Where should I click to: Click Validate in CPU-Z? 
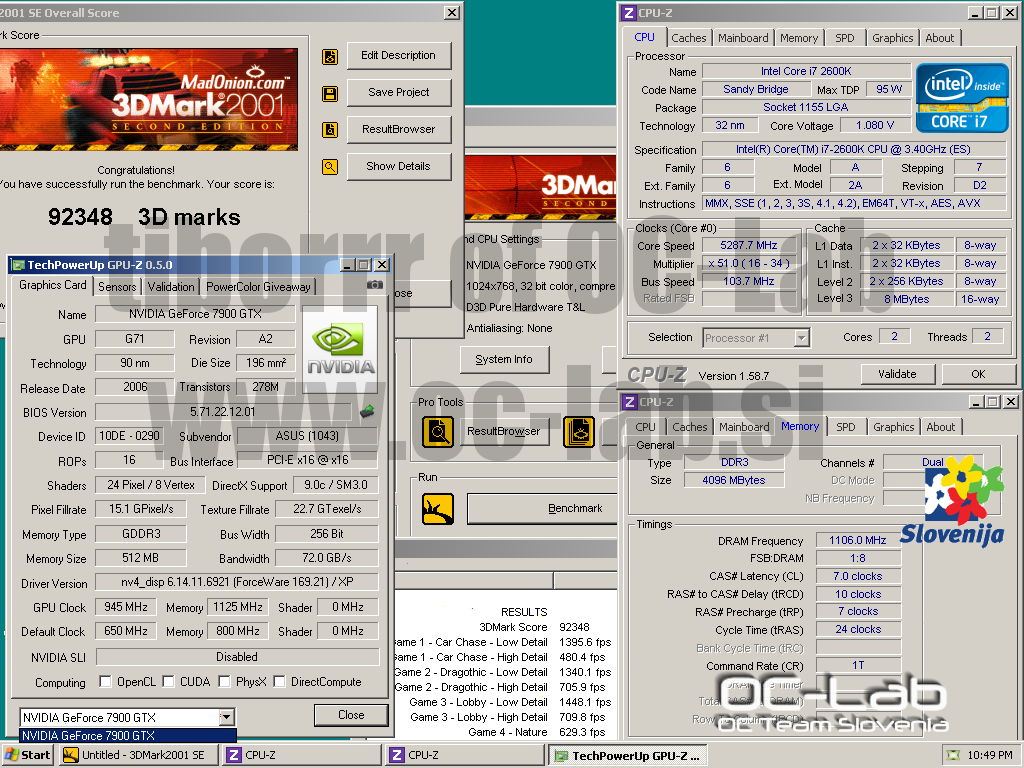pyautogui.click(x=897, y=374)
